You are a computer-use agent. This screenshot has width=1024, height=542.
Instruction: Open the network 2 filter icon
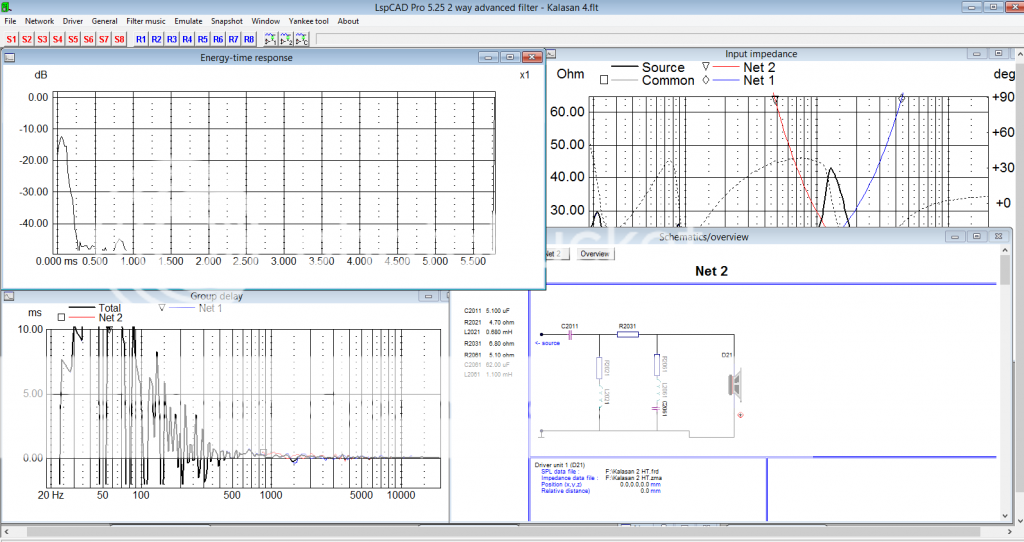click(x=286, y=39)
